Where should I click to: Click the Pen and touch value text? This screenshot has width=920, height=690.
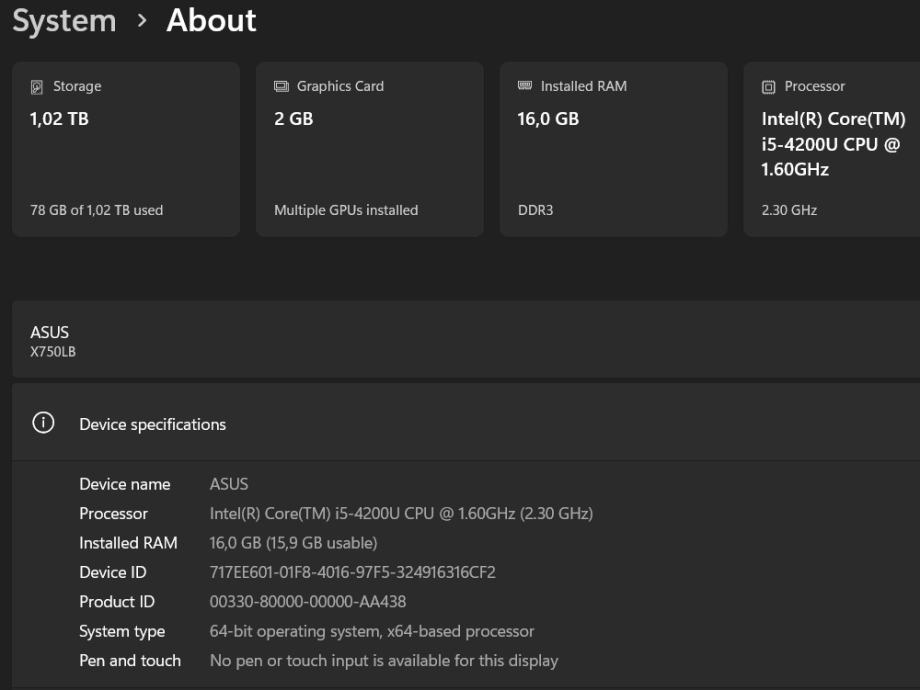(384, 660)
